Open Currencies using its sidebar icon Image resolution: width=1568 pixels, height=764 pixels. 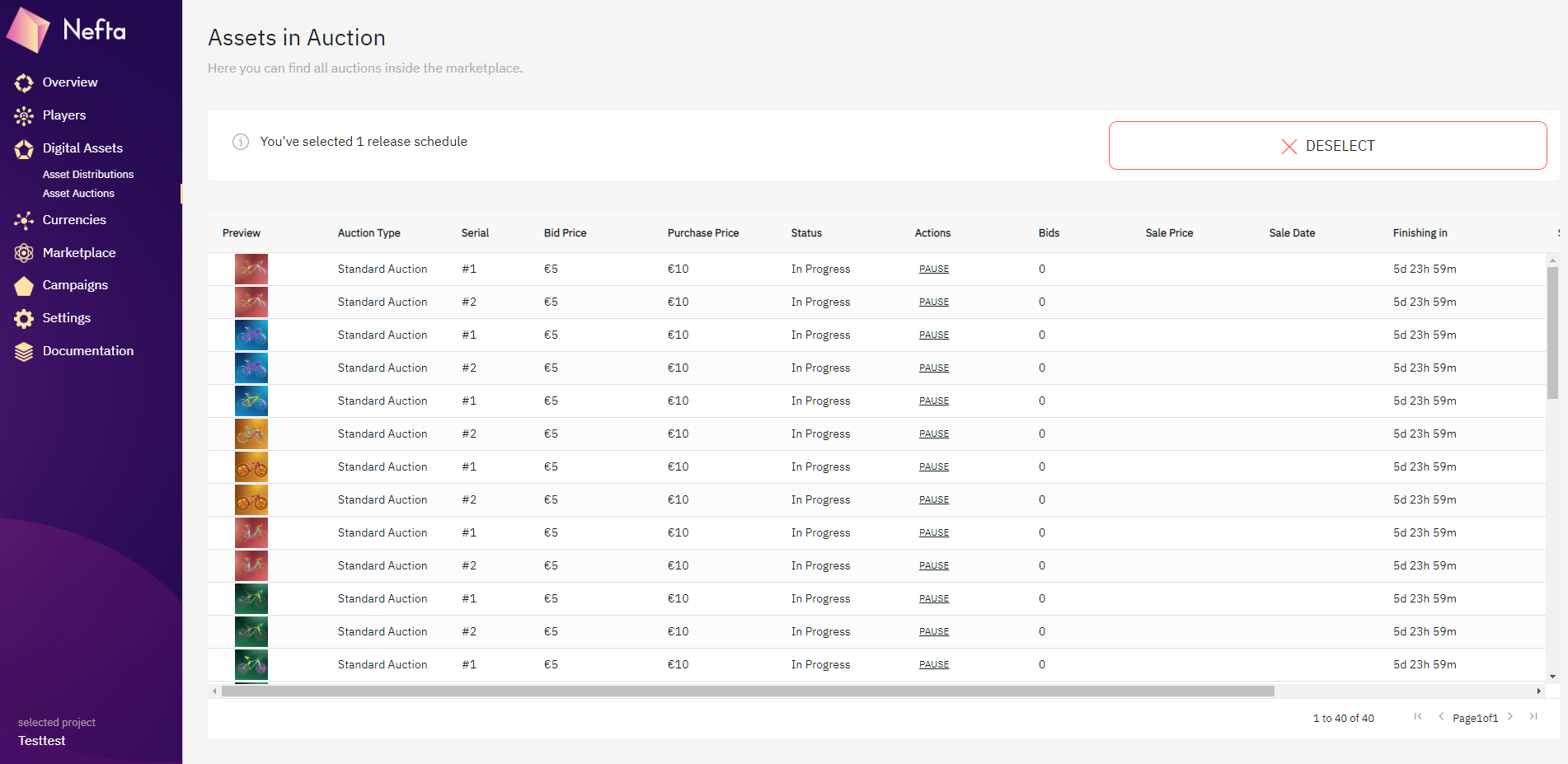click(x=24, y=220)
